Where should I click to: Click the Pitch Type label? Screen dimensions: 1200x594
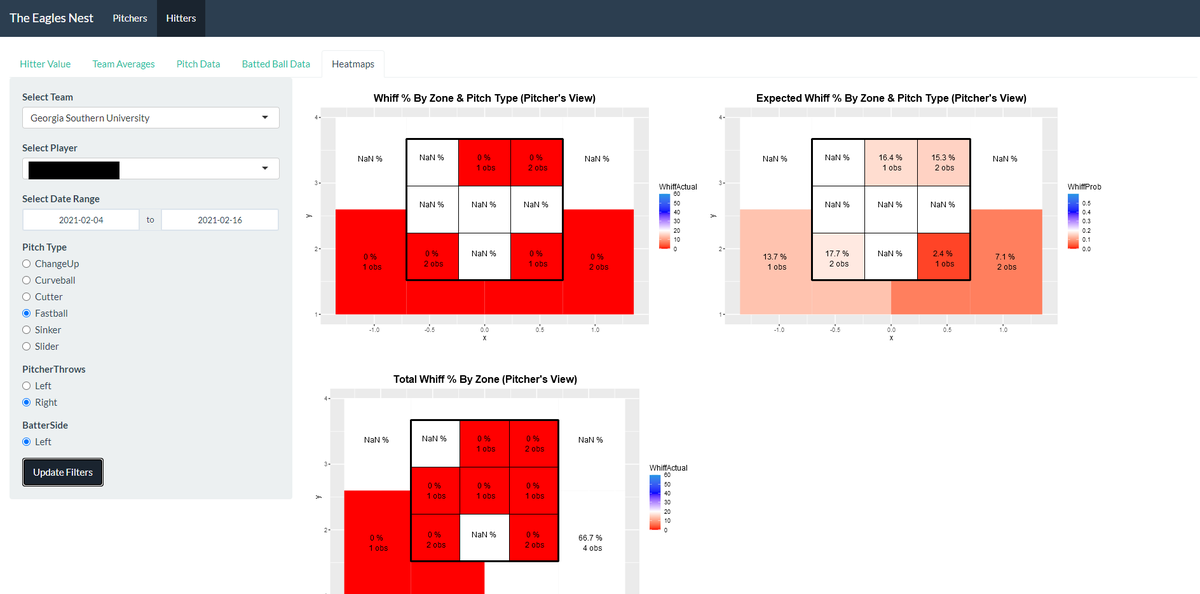pos(44,247)
